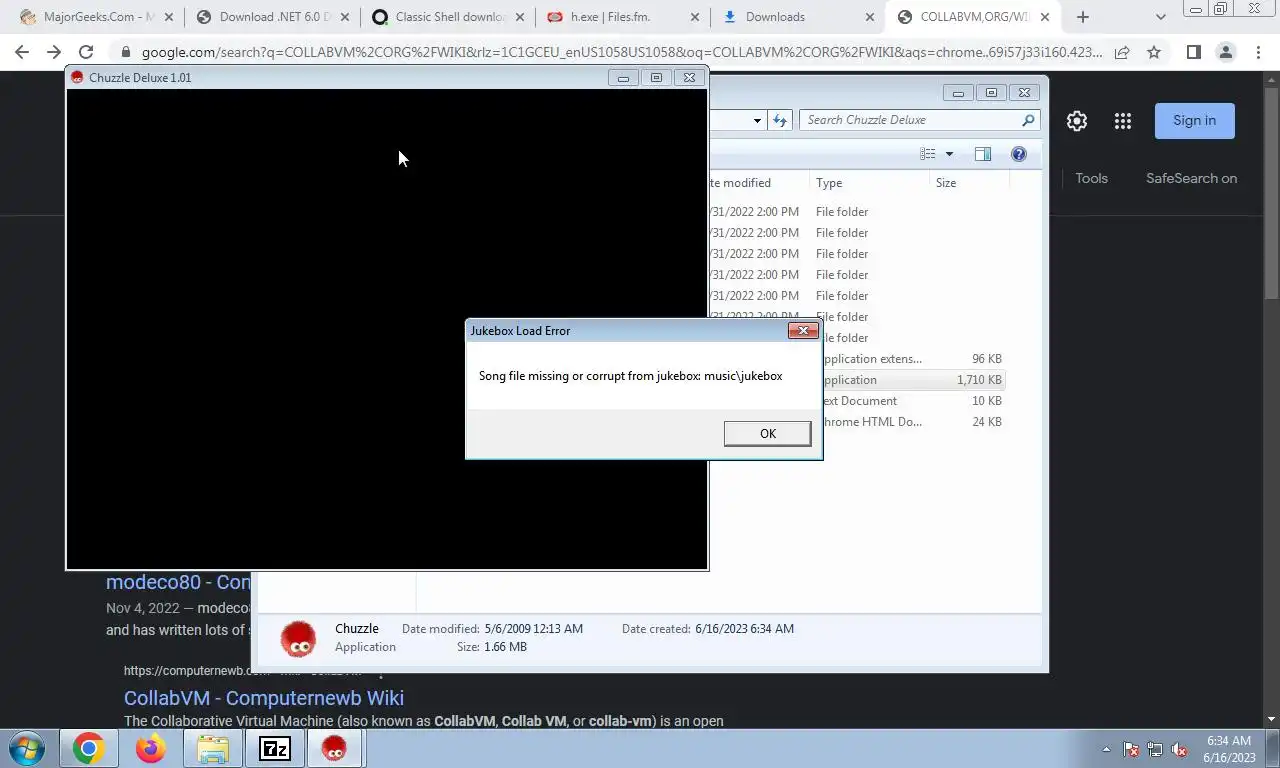Screen dimensions: 1280x768
Task: Click the Chuzzle Deluxe window title icon
Action: point(77,78)
